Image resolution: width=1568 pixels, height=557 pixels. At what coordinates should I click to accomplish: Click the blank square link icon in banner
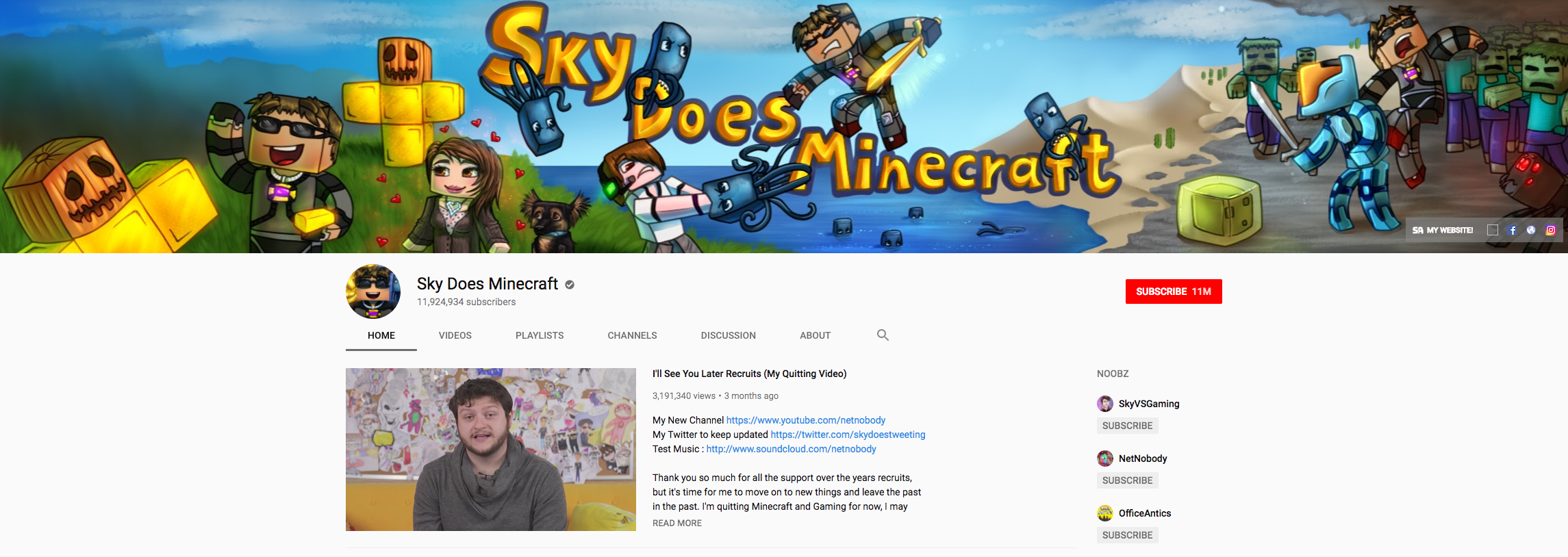1493,231
